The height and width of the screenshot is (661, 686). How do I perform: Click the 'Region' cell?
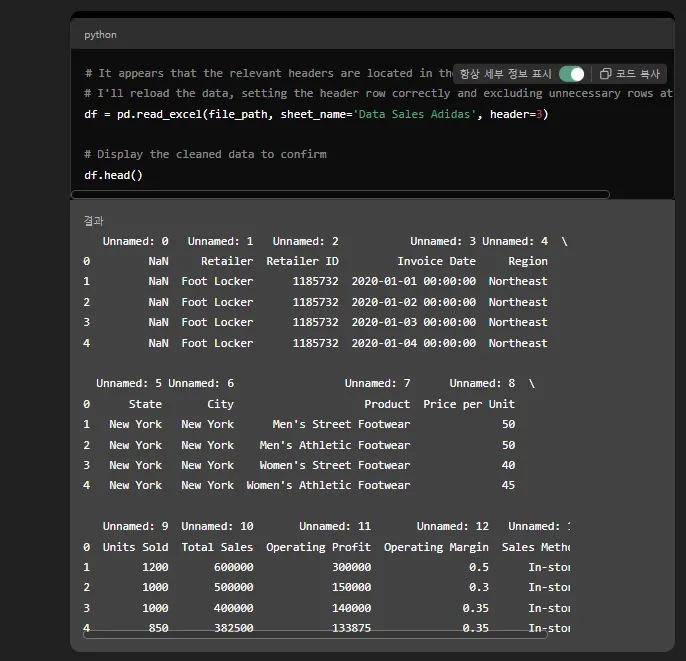[x=528, y=261]
